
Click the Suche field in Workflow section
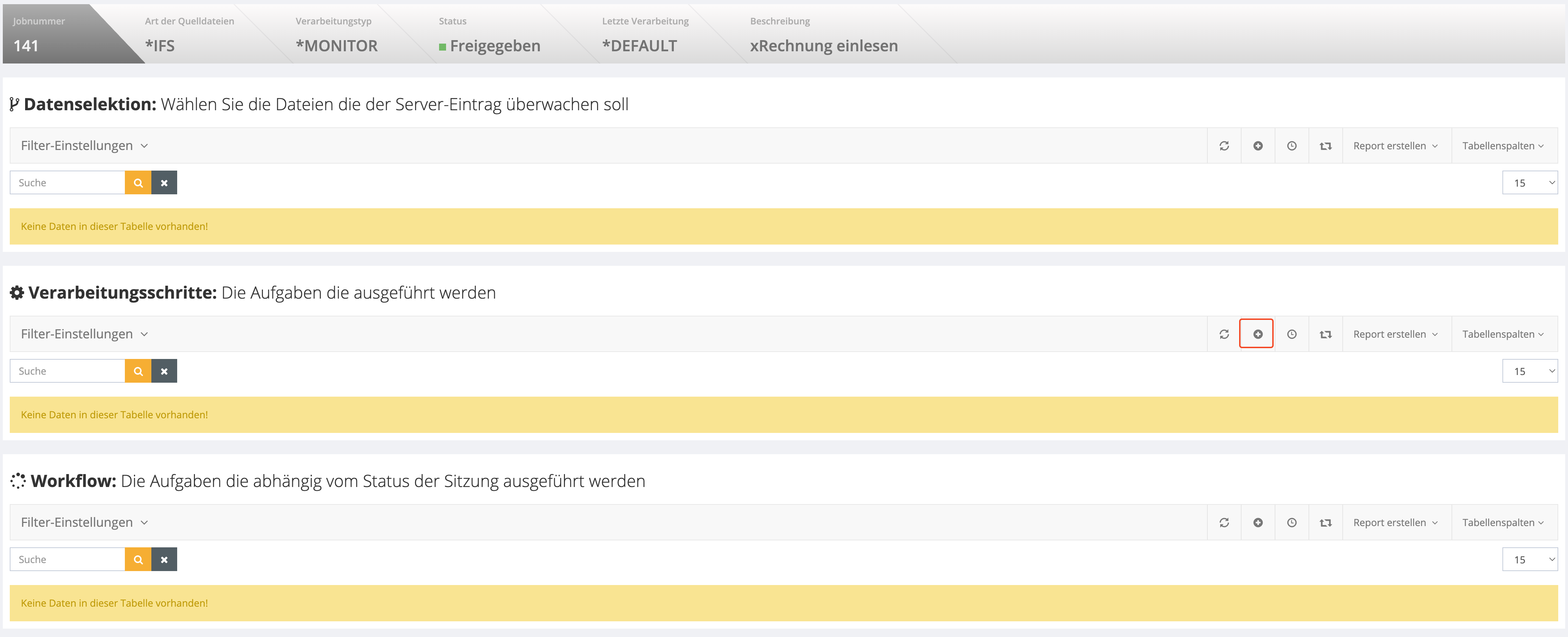click(68, 559)
